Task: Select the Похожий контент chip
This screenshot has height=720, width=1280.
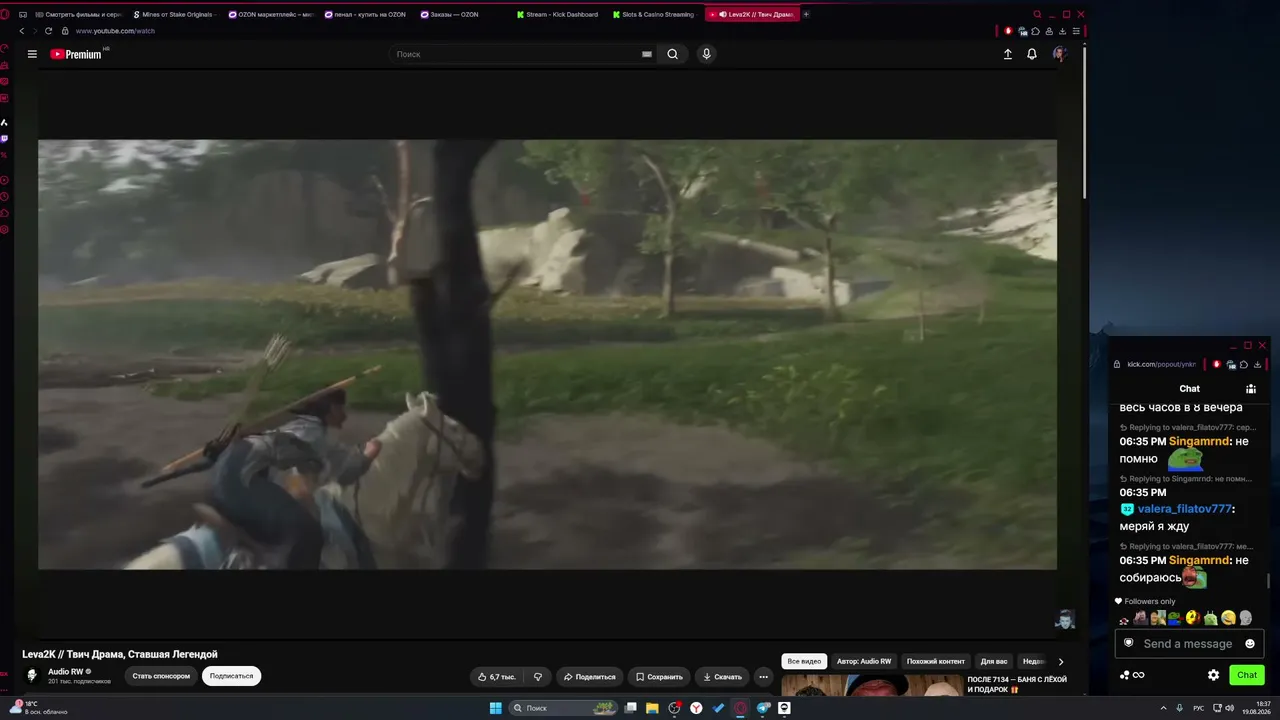Action: (x=936, y=661)
